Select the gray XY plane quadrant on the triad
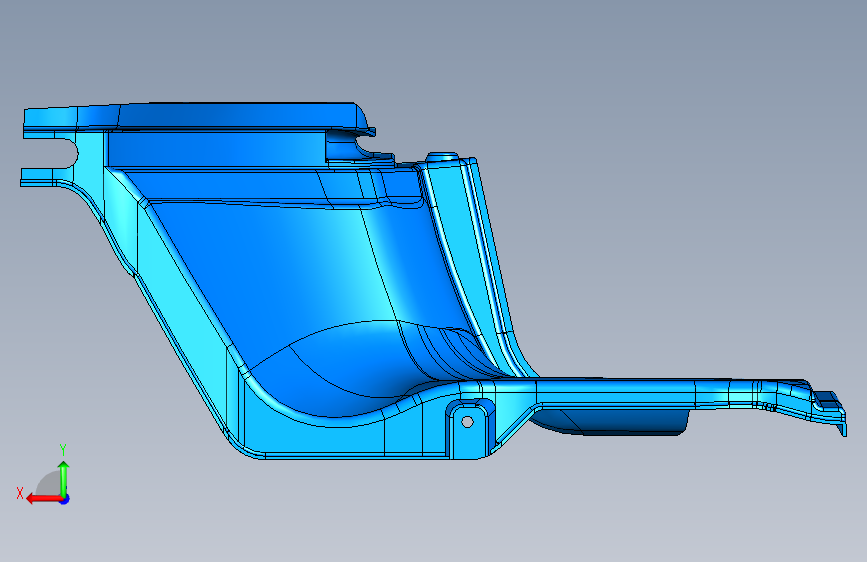867x562 pixels. coord(48,484)
